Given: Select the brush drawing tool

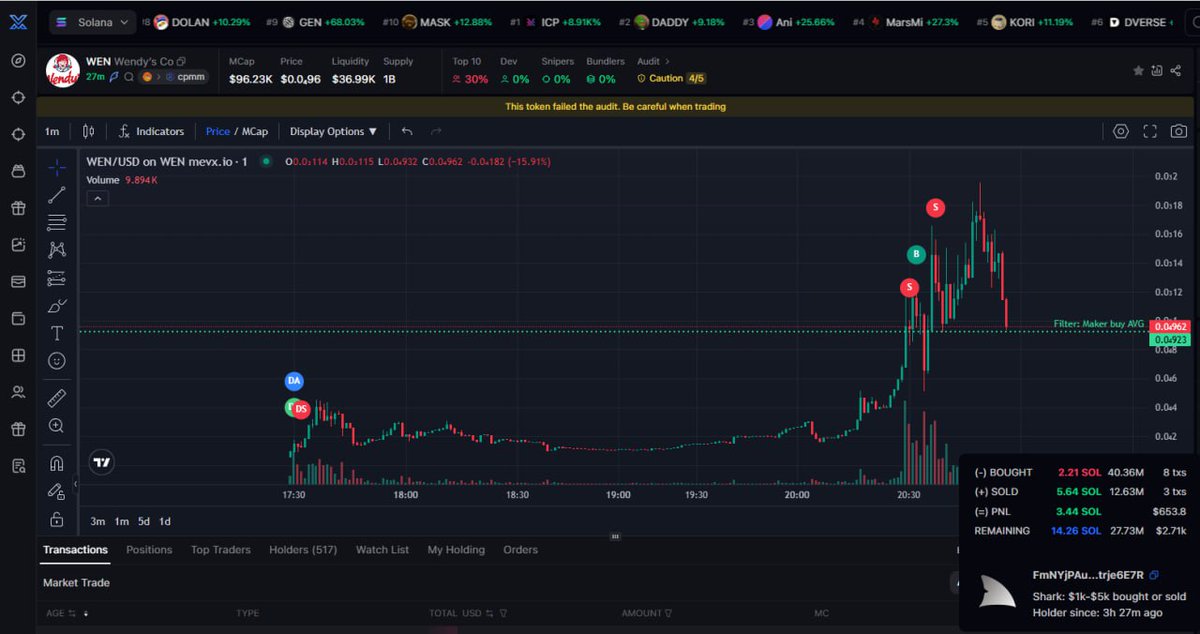Looking at the screenshot, I should pyautogui.click(x=57, y=306).
